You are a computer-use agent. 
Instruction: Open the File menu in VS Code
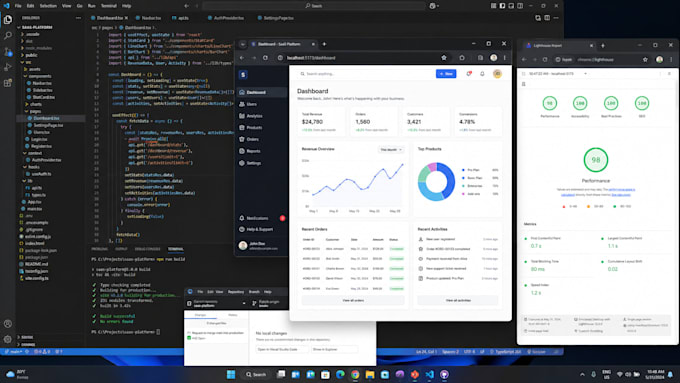pyautogui.click(x=18, y=6)
